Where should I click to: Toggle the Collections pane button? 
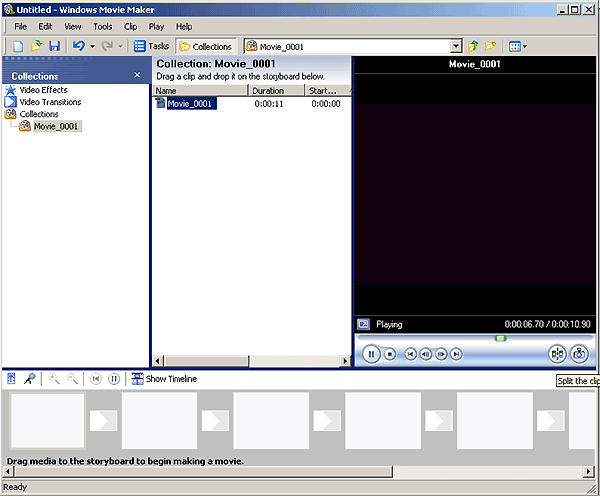[x=206, y=46]
